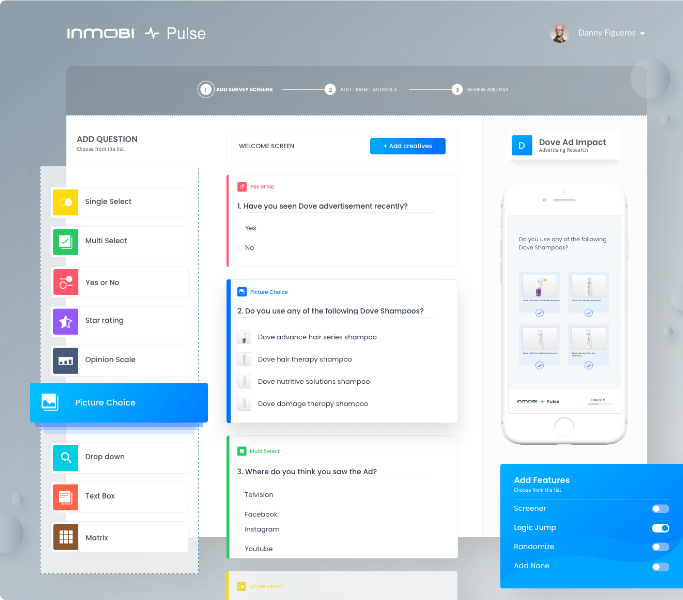683x600 pixels.
Task: Select the Single Select question icon
Action: pyautogui.click(x=65, y=202)
